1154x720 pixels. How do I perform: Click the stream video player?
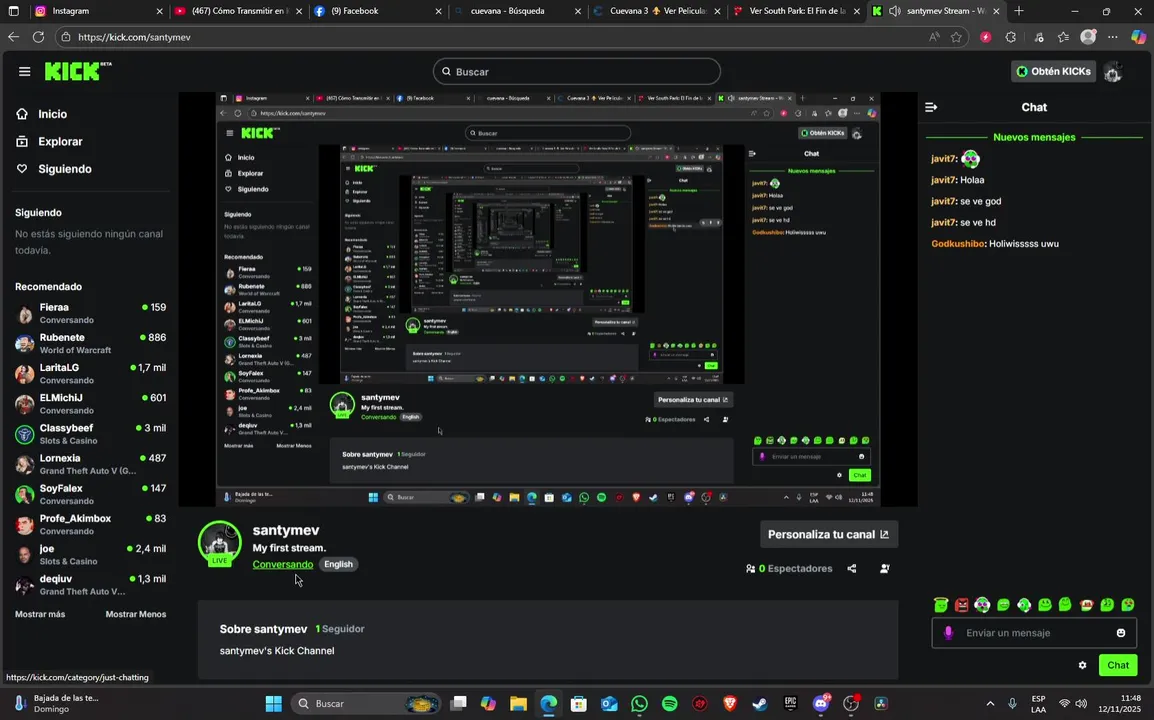pyautogui.click(x=548, y=299)
